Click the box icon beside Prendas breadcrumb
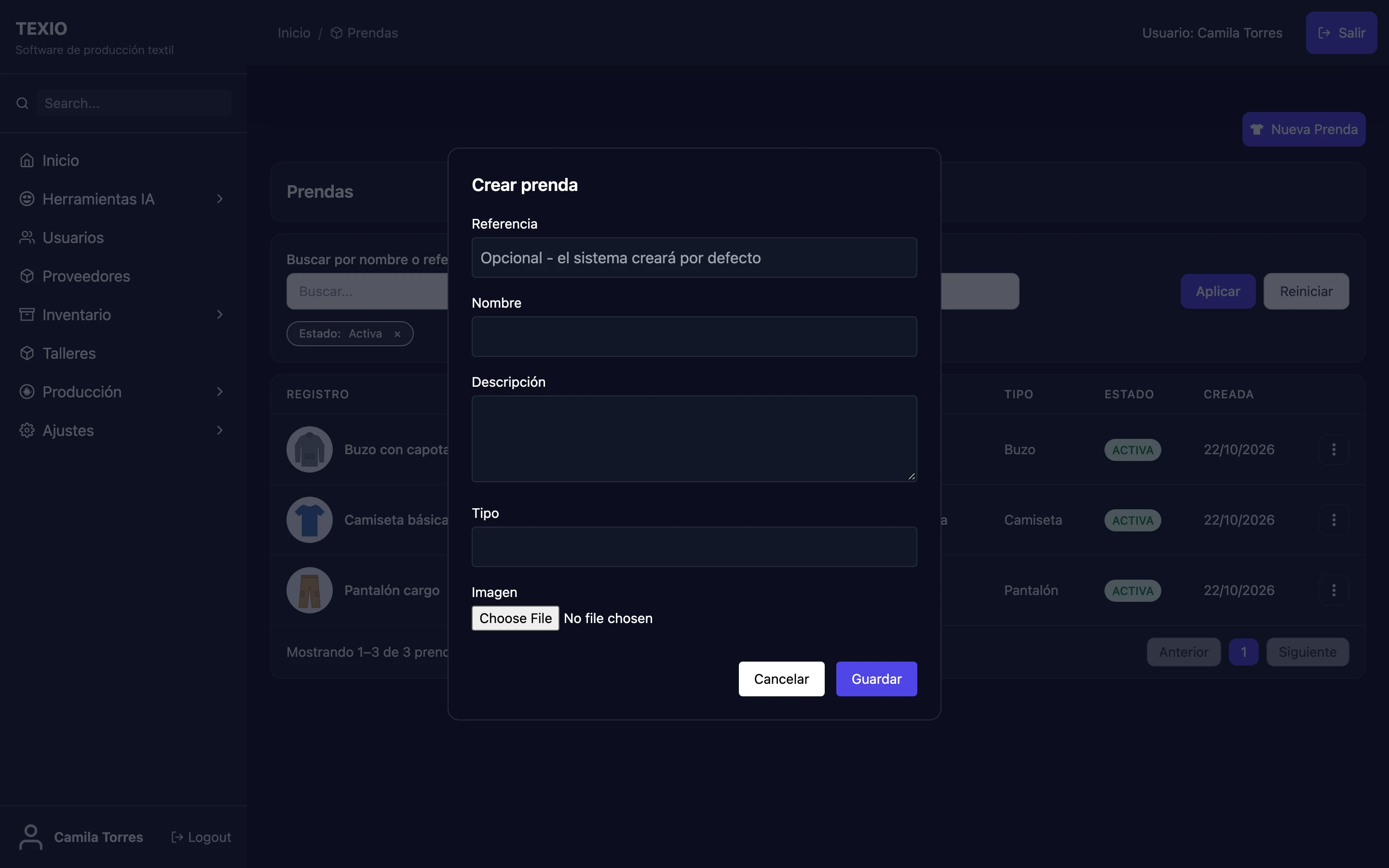 click(337, 33)
